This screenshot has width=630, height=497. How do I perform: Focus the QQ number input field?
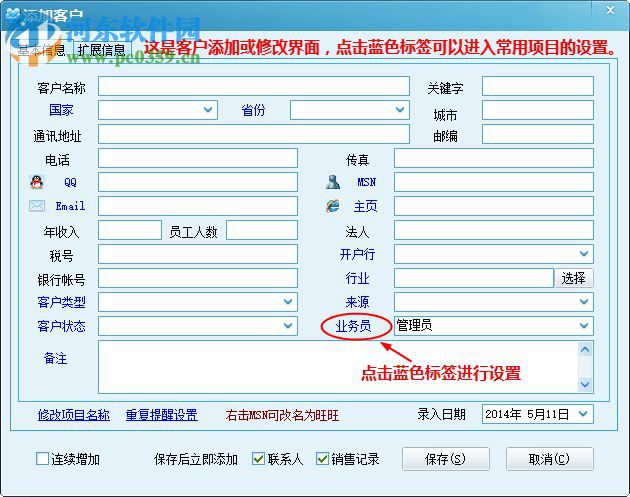[x=198, y=182]
